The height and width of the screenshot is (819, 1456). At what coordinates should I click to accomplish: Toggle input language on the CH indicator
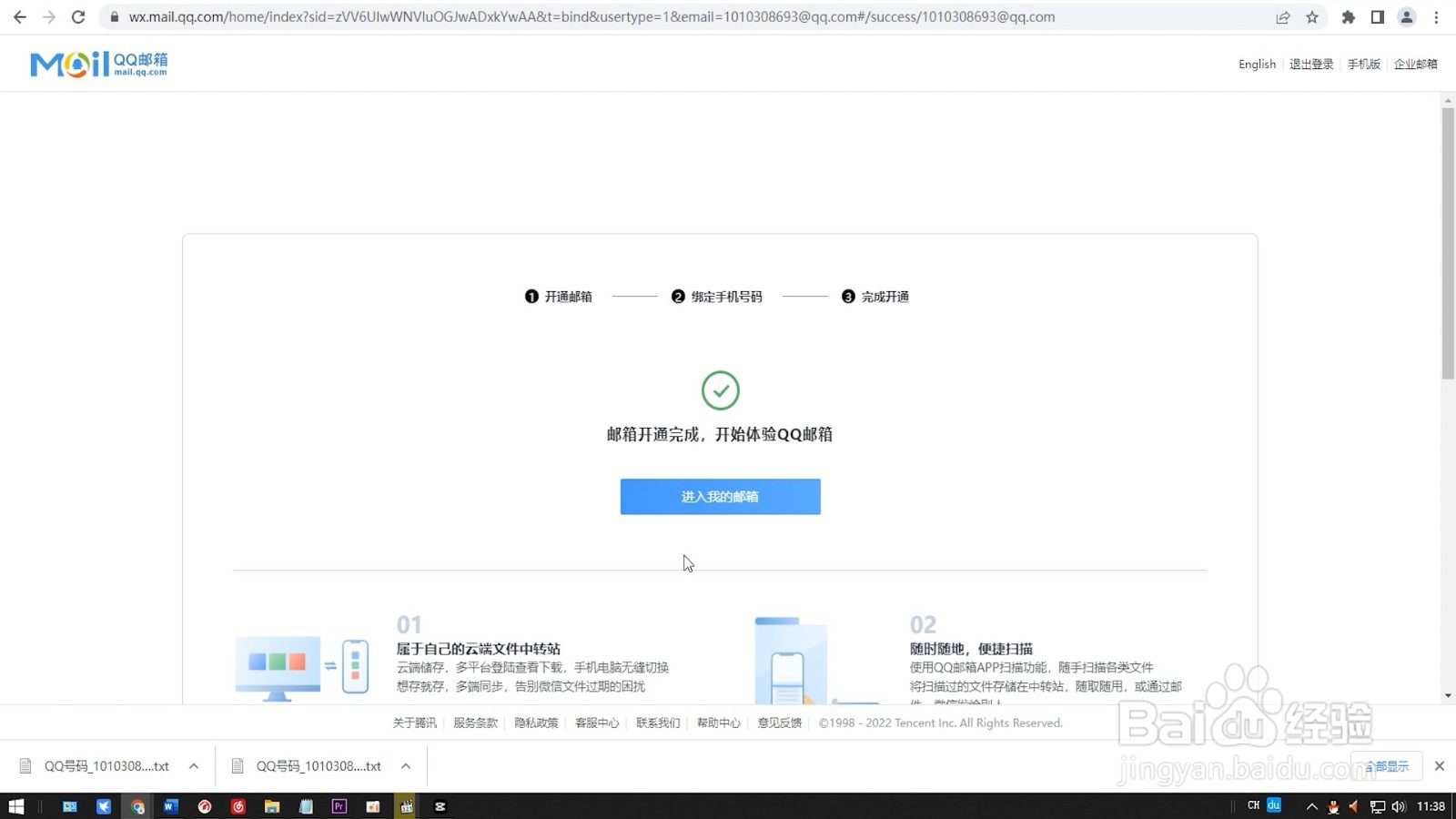pyautogui.click(x=1253, y=805)
